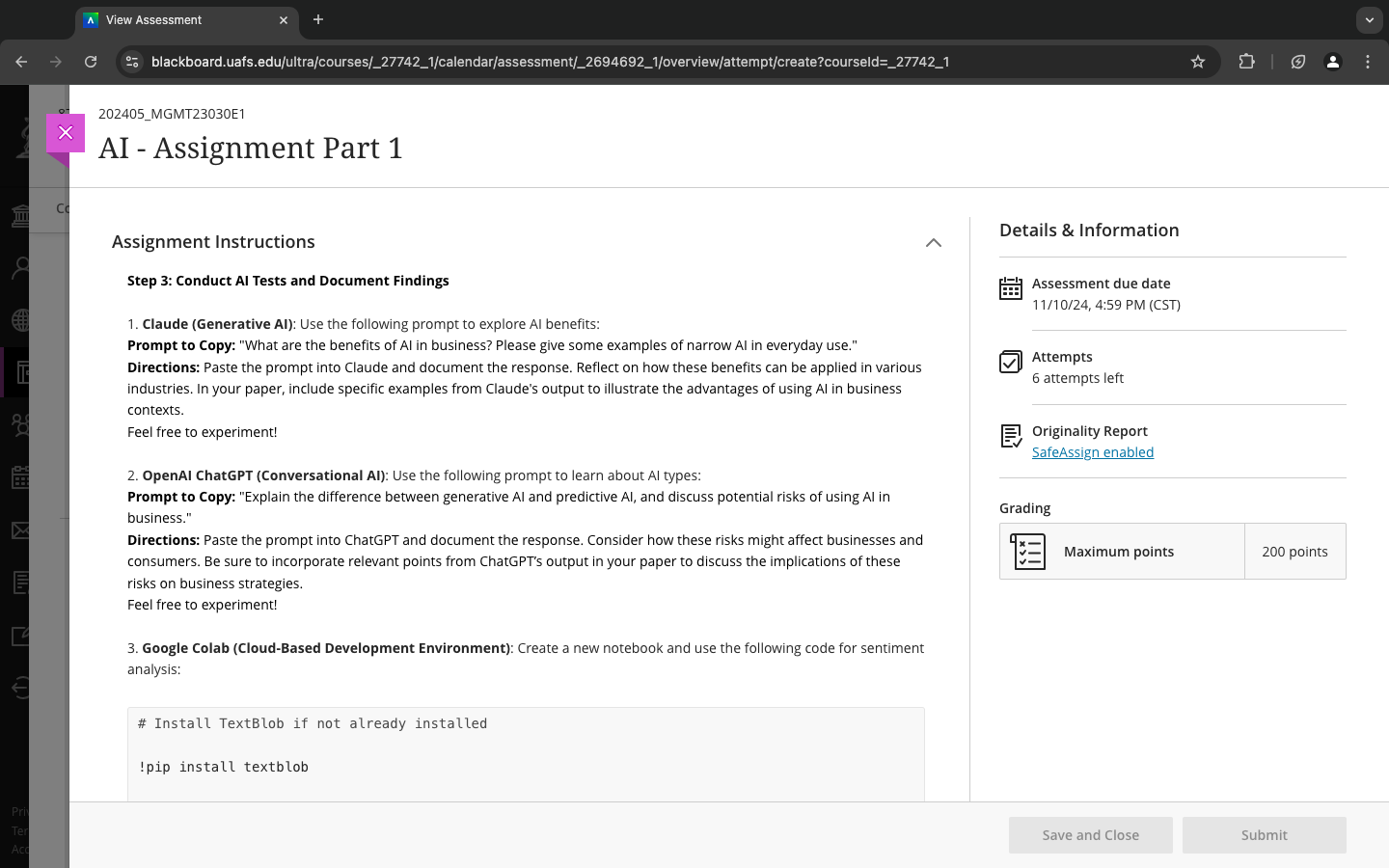Screen dimensions: 1389x868
Task: Go back to the previous page
Action: click(21, 62)
